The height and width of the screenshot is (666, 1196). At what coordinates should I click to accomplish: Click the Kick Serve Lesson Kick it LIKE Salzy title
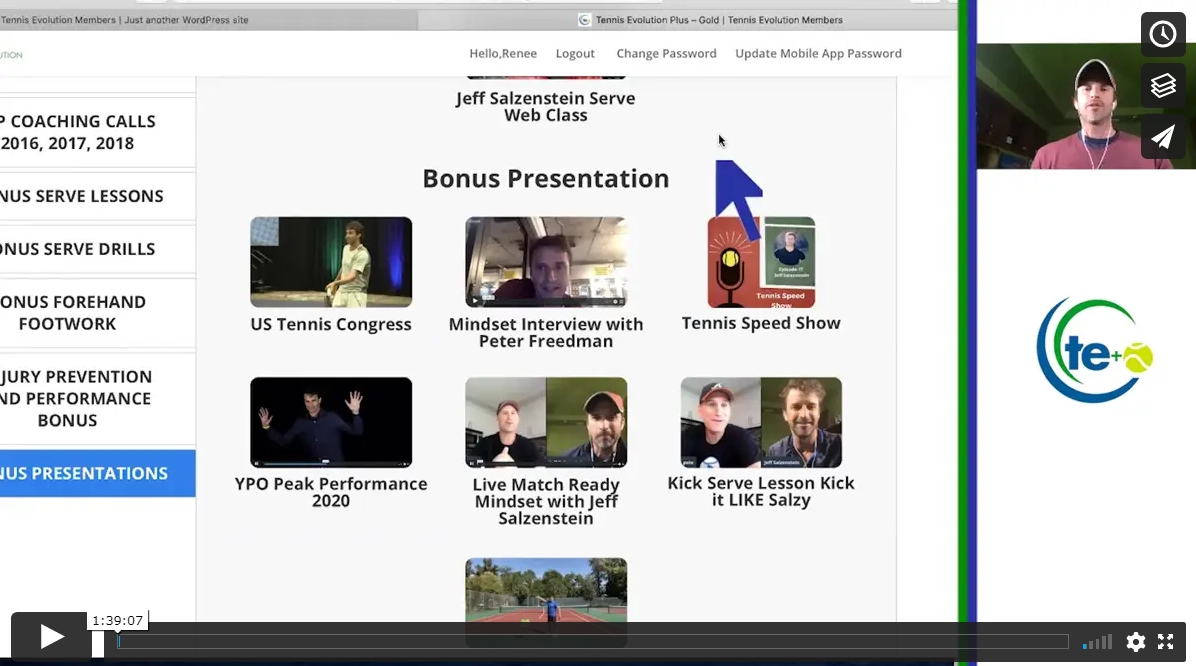pyautogui.click(x=761, y=491)
